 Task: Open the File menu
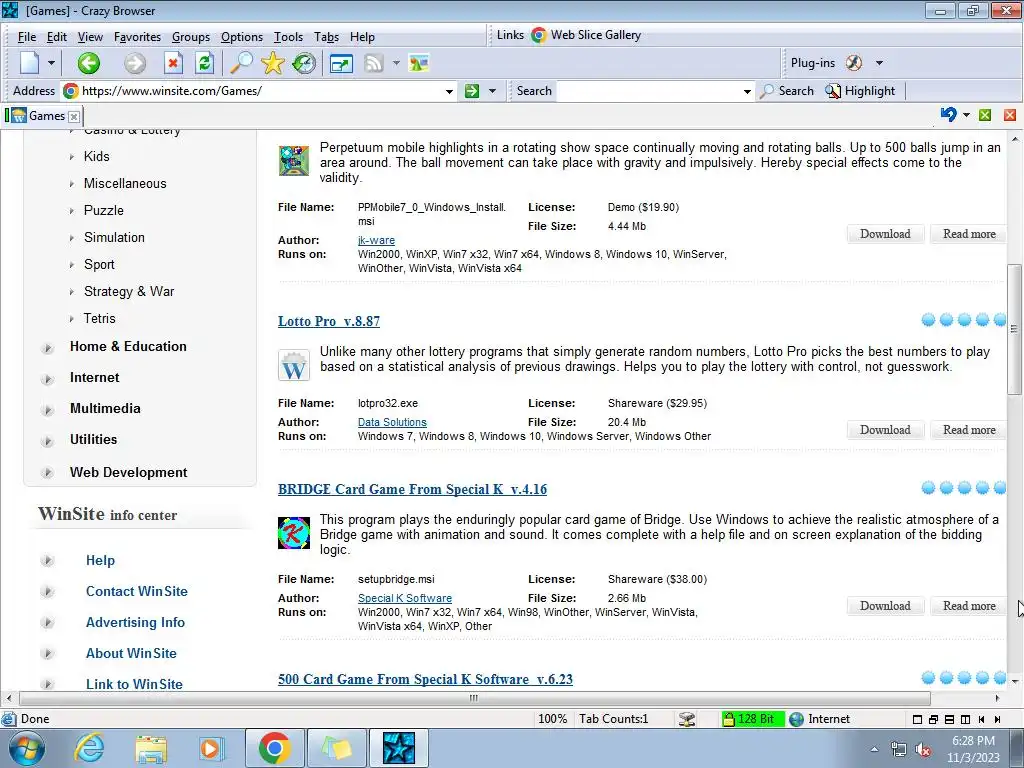coord(27,37)
